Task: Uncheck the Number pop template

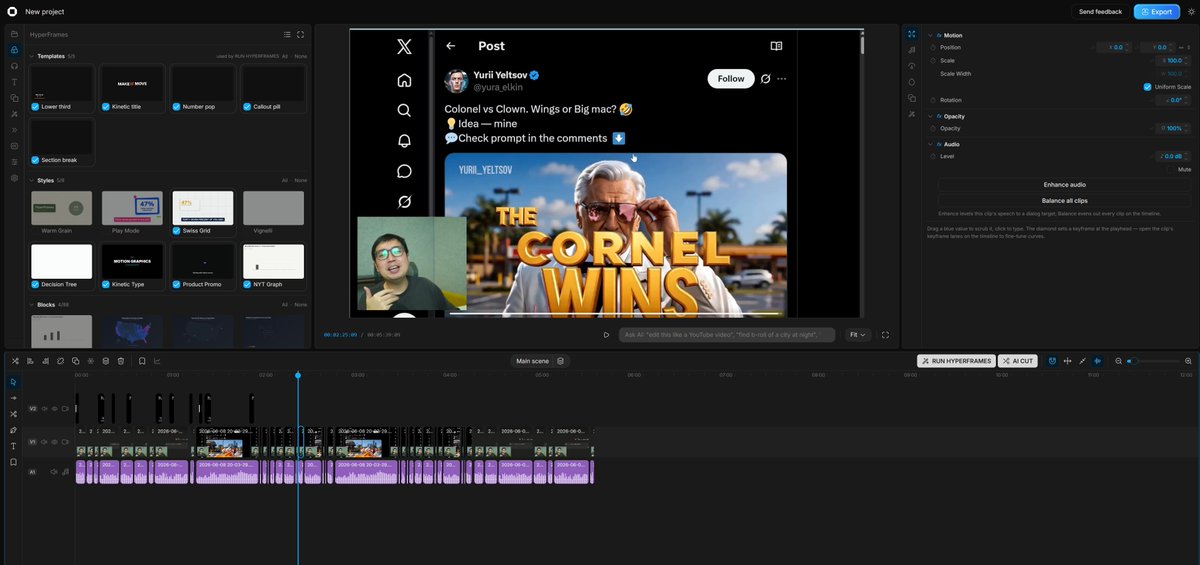Action: pos(176,106)
